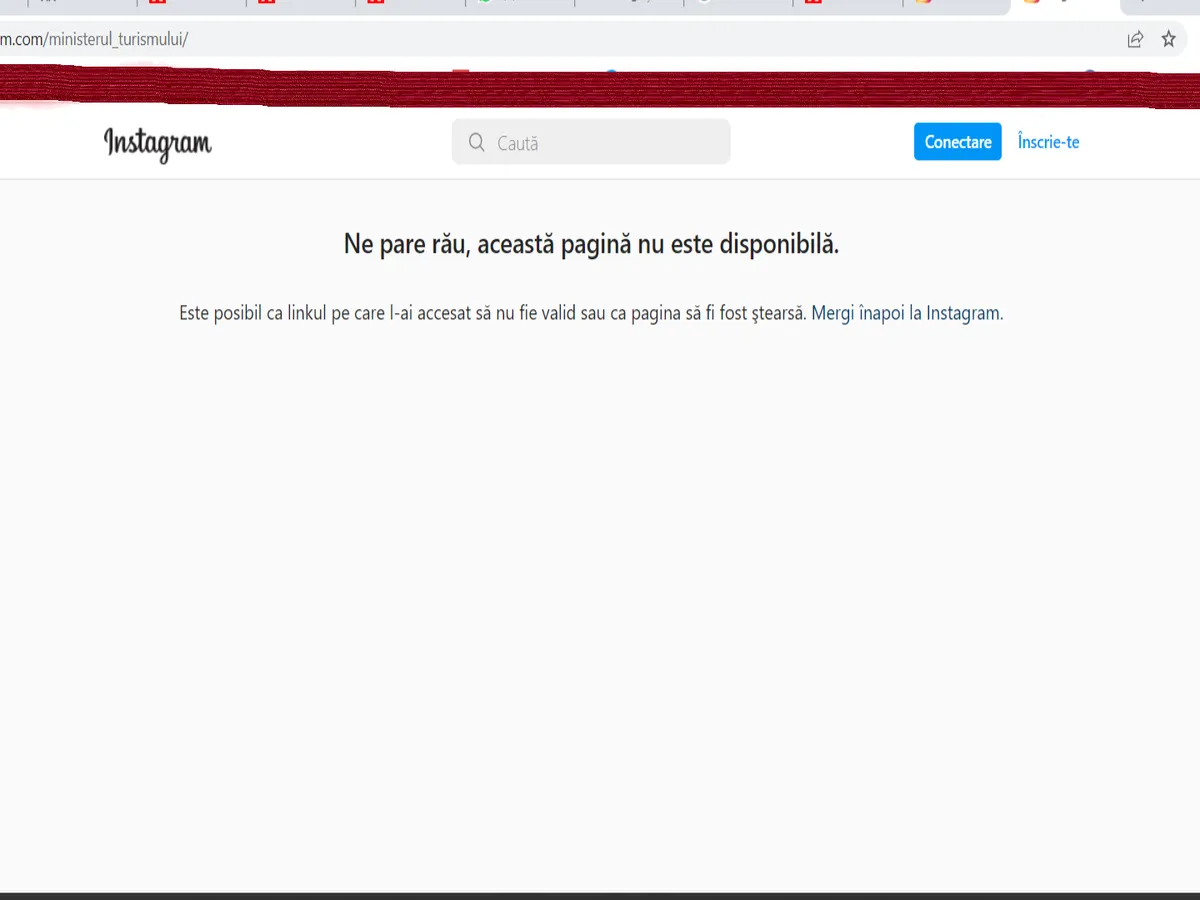Click the ministerul_turismului URL in address bar
This screenshot has width=1200, height=900.
click(x=95, y=40)
